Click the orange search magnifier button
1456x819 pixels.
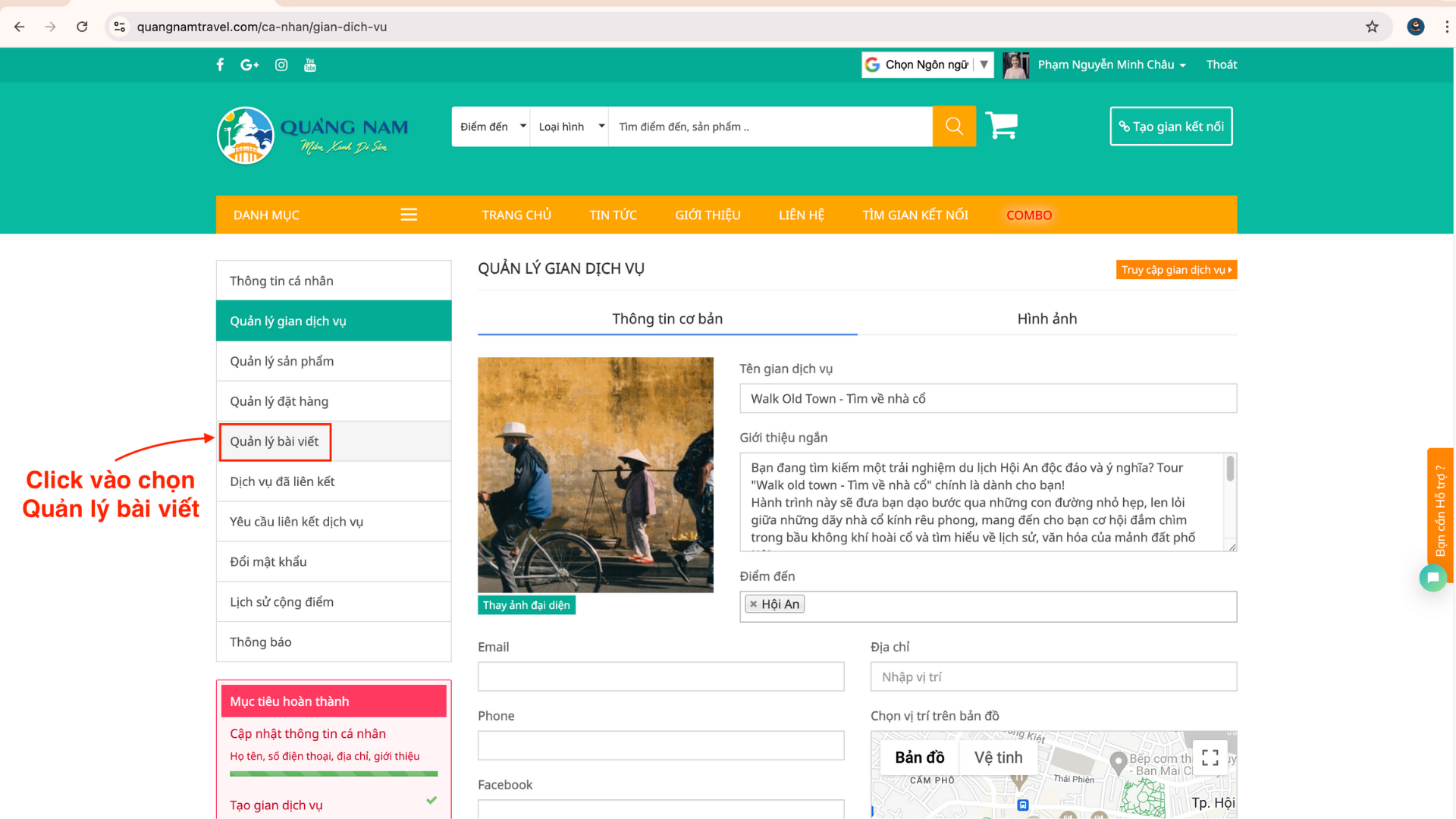[954, 126]
